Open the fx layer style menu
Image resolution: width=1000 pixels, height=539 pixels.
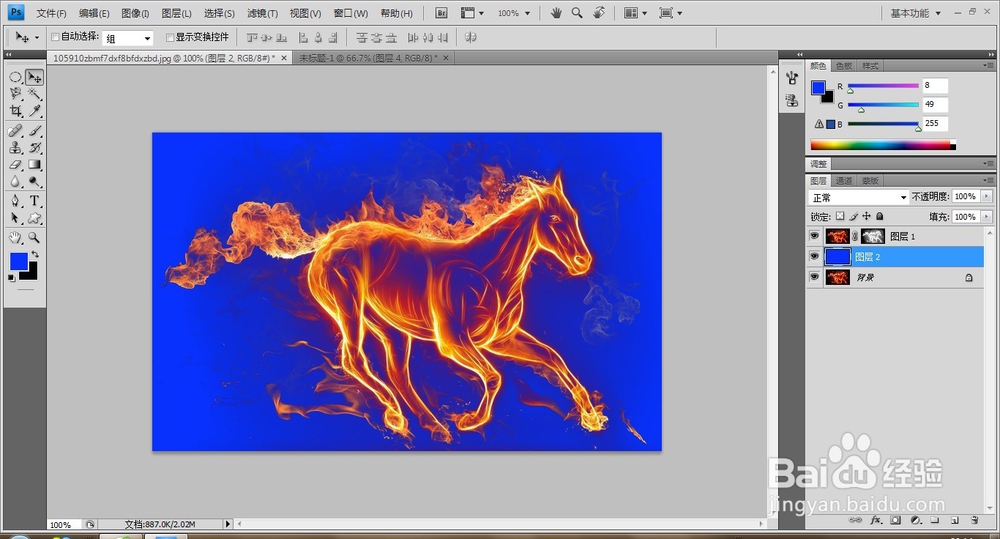click(x=876, y=521)
